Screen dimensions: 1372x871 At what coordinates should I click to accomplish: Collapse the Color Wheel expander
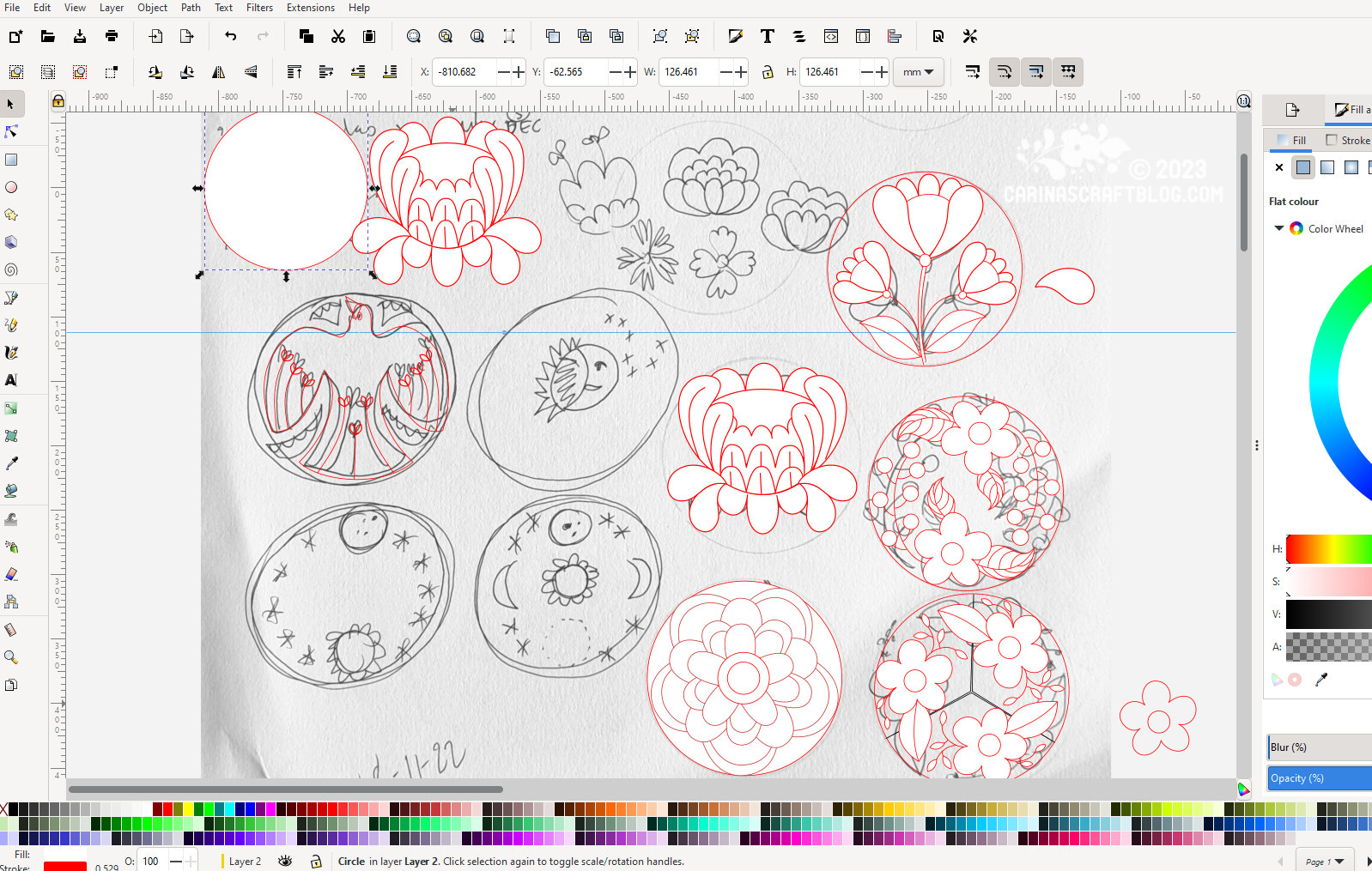click(1279, 228)
